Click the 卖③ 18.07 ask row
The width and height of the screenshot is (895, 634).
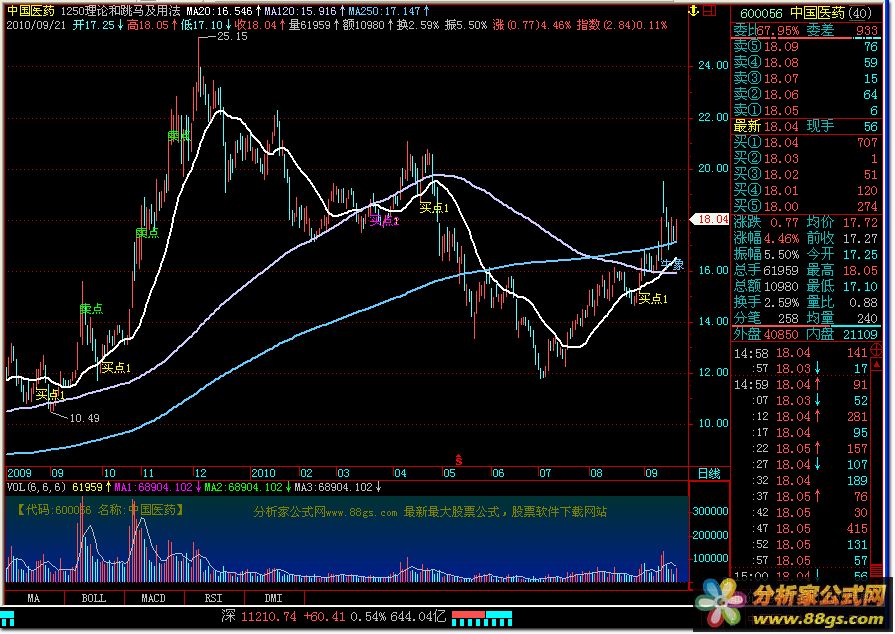pos(805,78)
